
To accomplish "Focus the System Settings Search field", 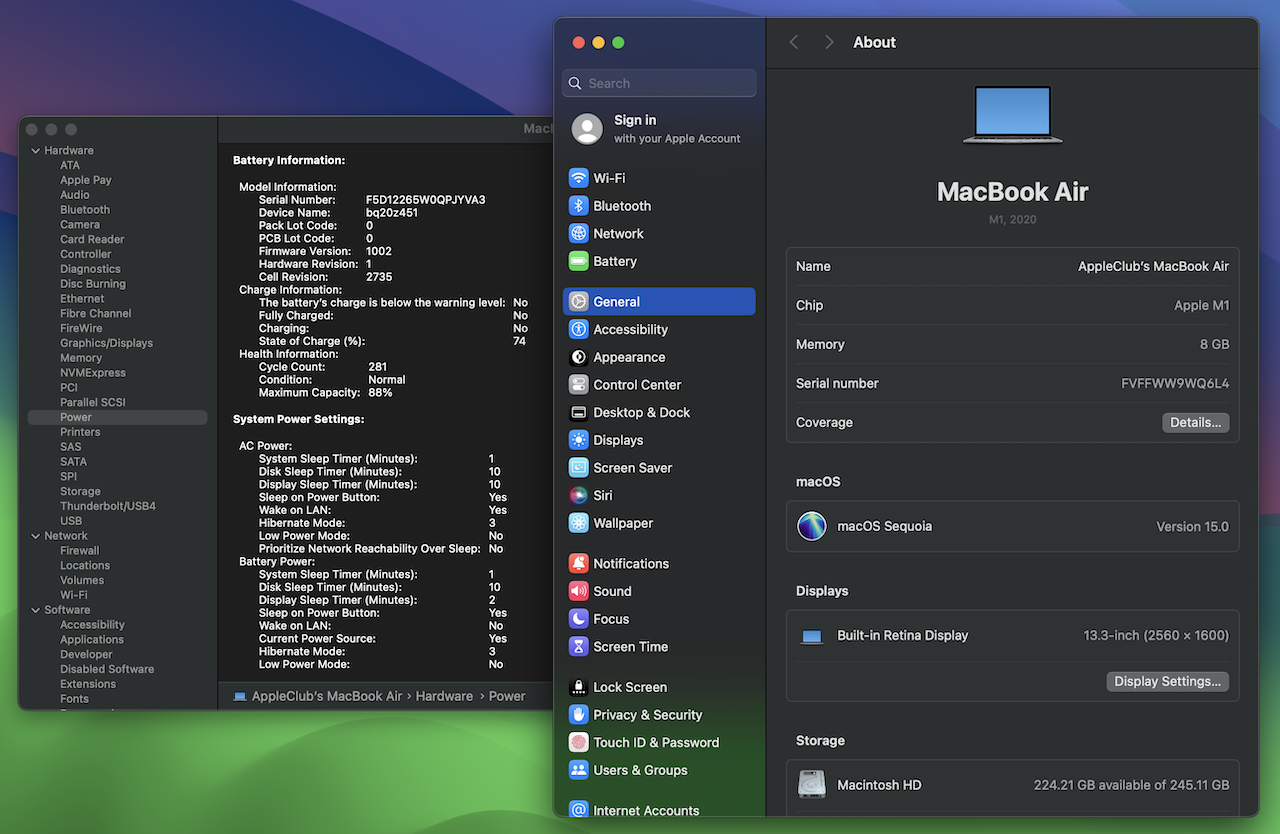I will point(660,83).
